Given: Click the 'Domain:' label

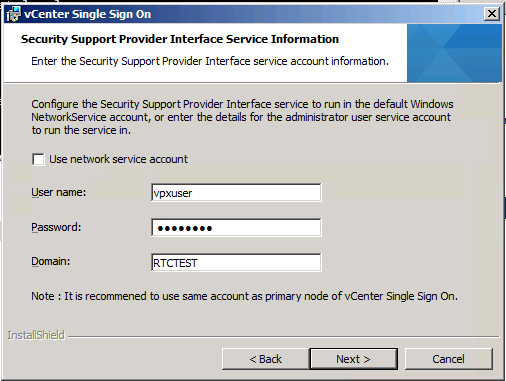Looking at the screenshot, I should tap(51, 261).
